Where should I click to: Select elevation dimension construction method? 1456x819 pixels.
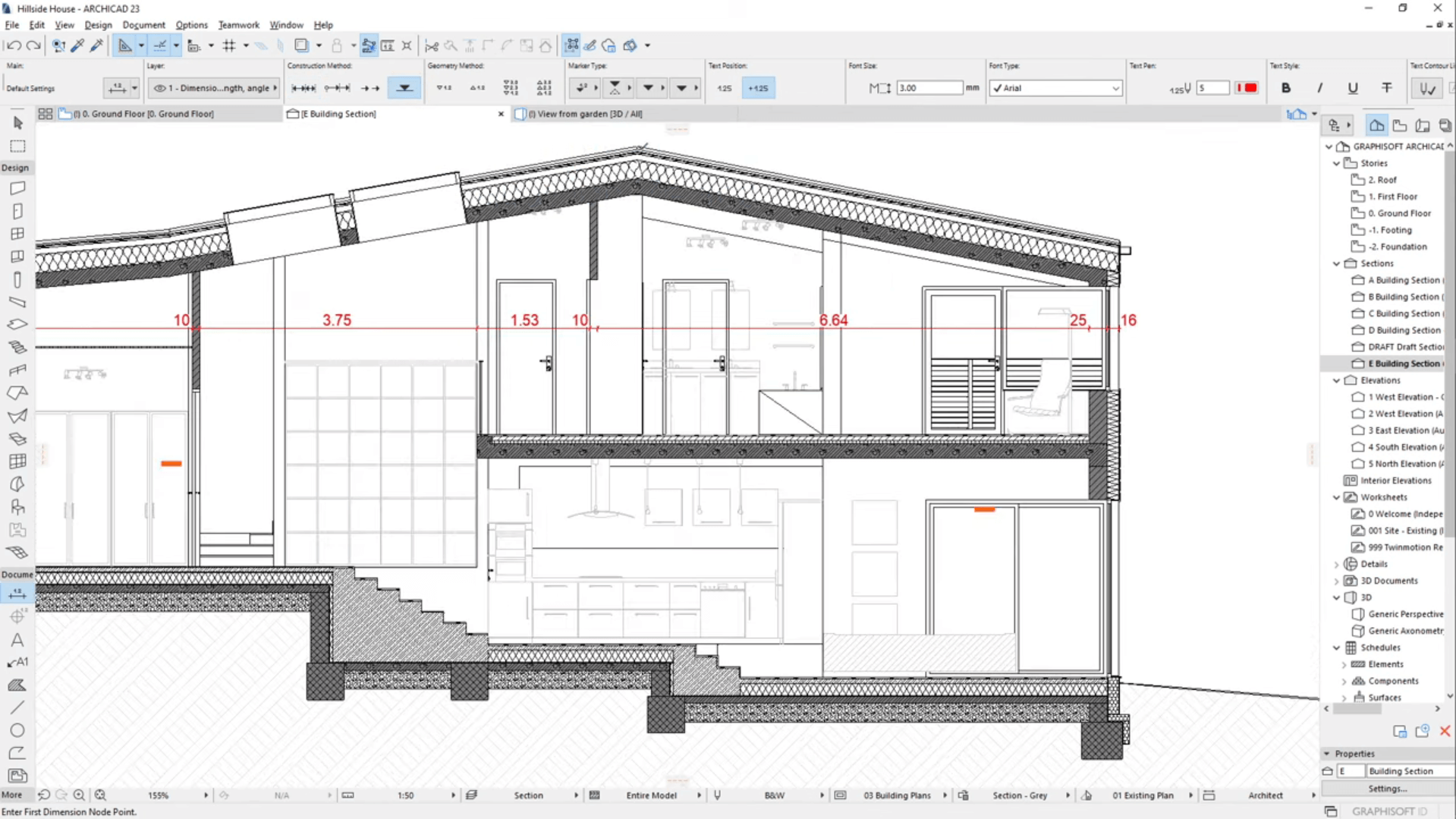click(x=404, y=88)
